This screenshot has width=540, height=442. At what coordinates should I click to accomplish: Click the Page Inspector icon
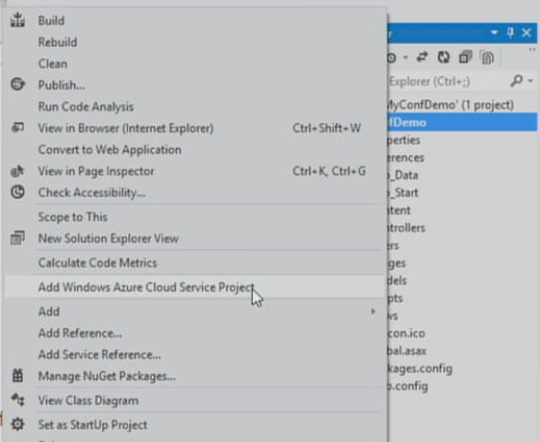tap(18, 171)
